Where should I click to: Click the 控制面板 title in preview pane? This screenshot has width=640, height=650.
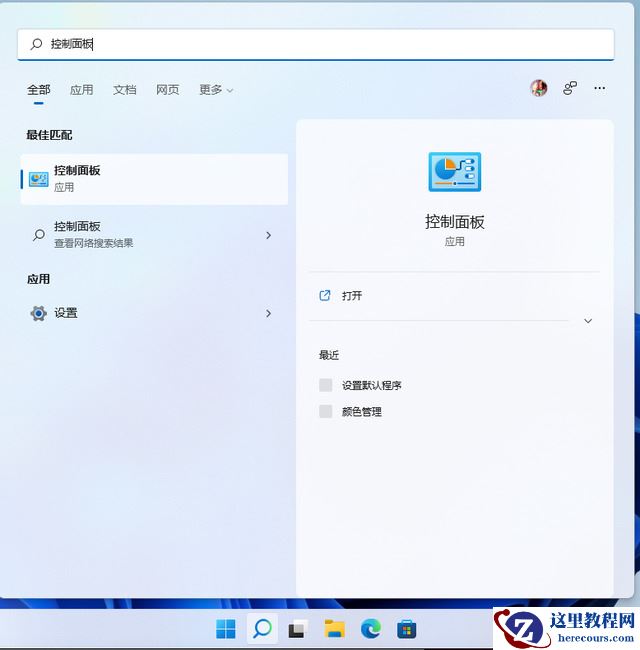click(455, 222)
